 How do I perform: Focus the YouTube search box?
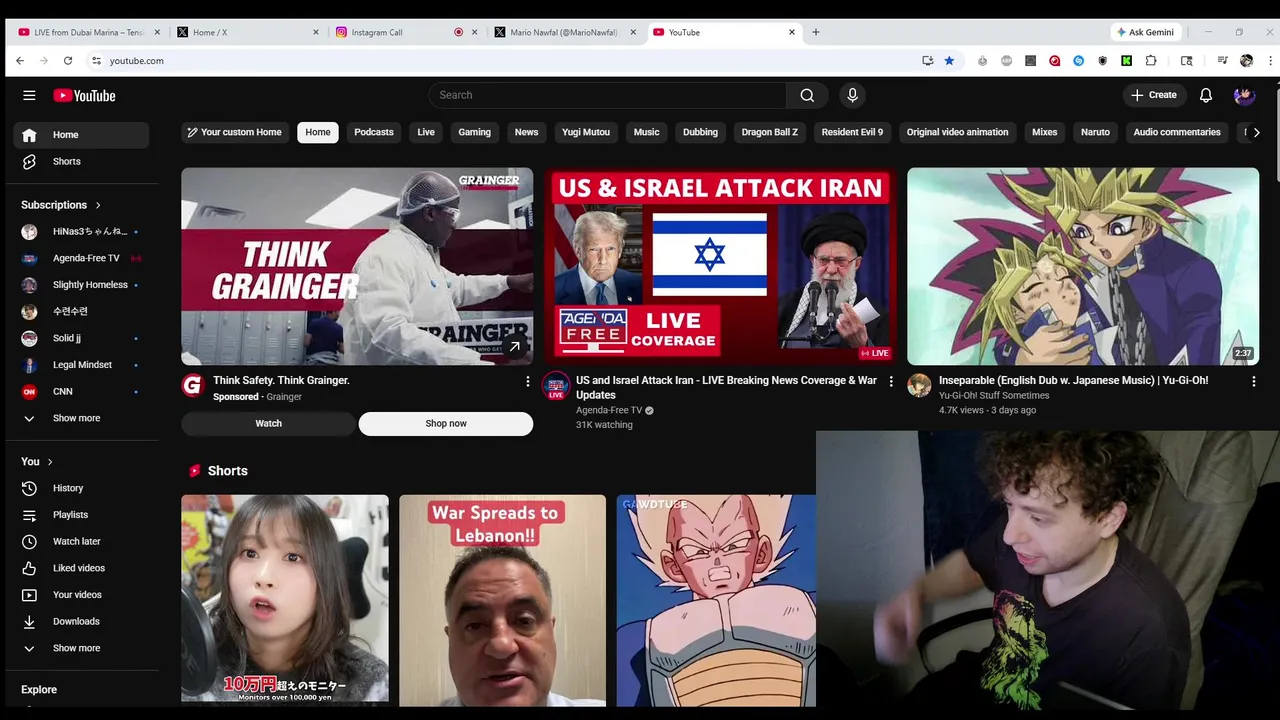tap(608, 95)
